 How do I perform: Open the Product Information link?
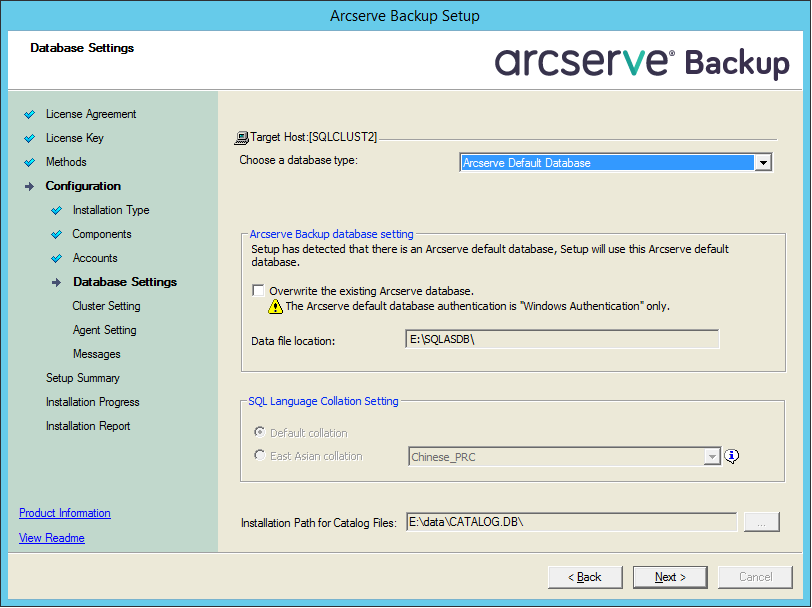point(65,513)
